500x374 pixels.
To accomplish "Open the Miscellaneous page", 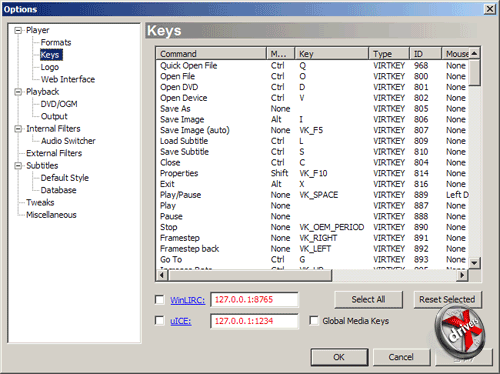I will 51,215.
